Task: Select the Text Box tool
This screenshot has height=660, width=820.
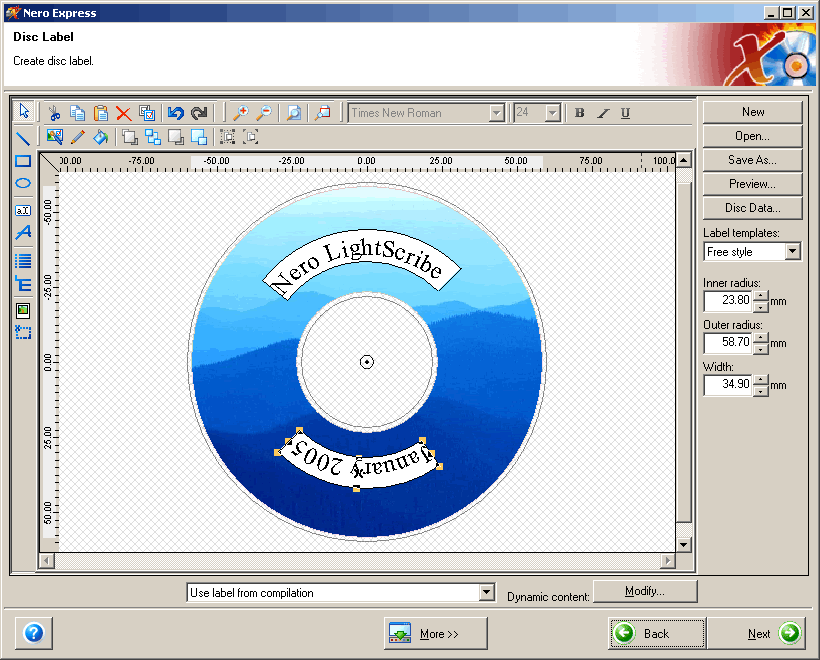Action: coord(22,210)
